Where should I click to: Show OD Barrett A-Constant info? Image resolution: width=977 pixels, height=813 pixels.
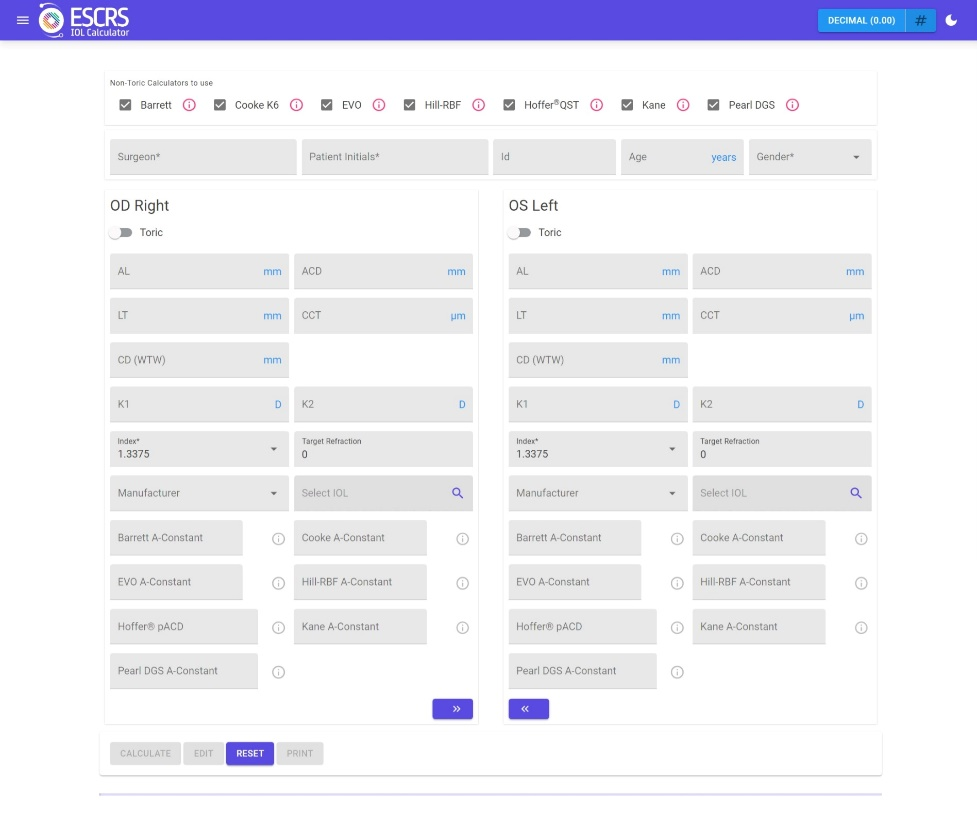279,539
